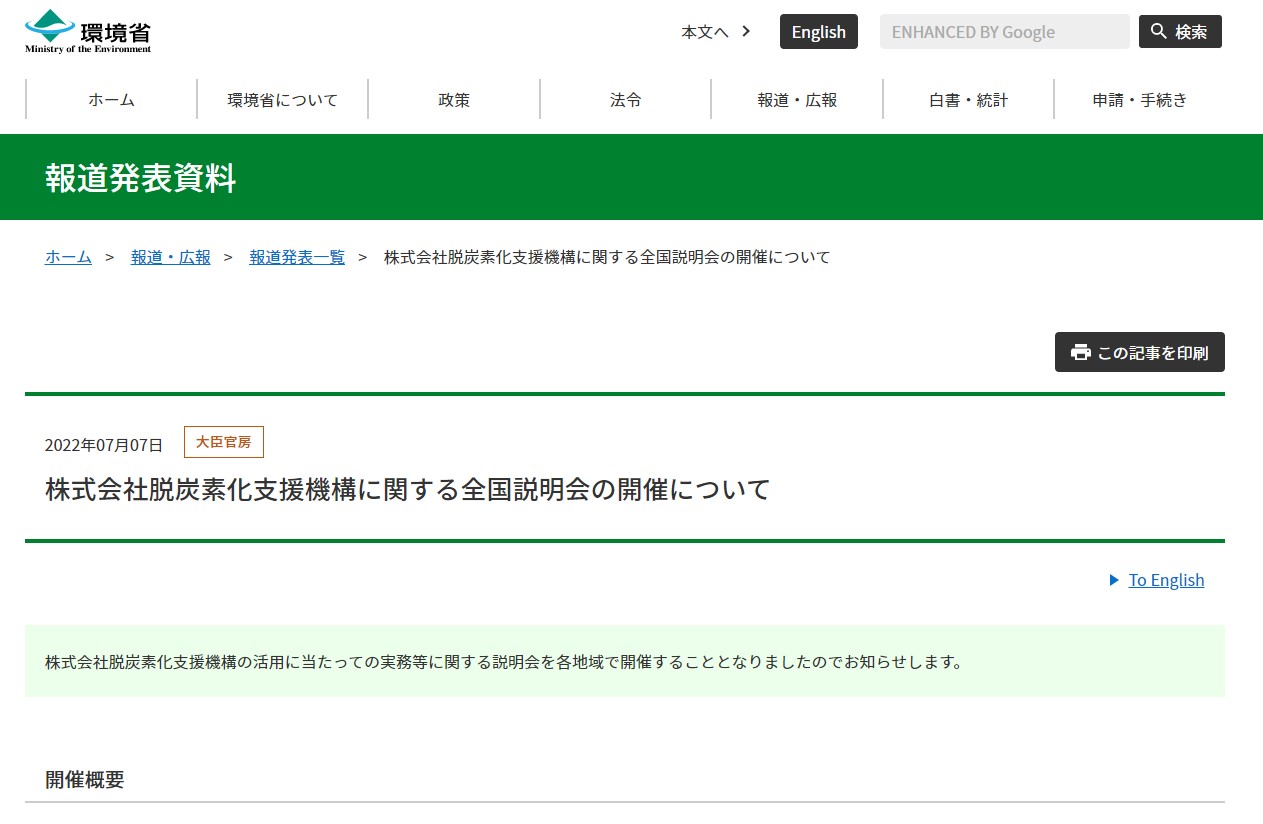Click inside the Google search input field
Viewport: 1263px width, 824px height.
1003,31
